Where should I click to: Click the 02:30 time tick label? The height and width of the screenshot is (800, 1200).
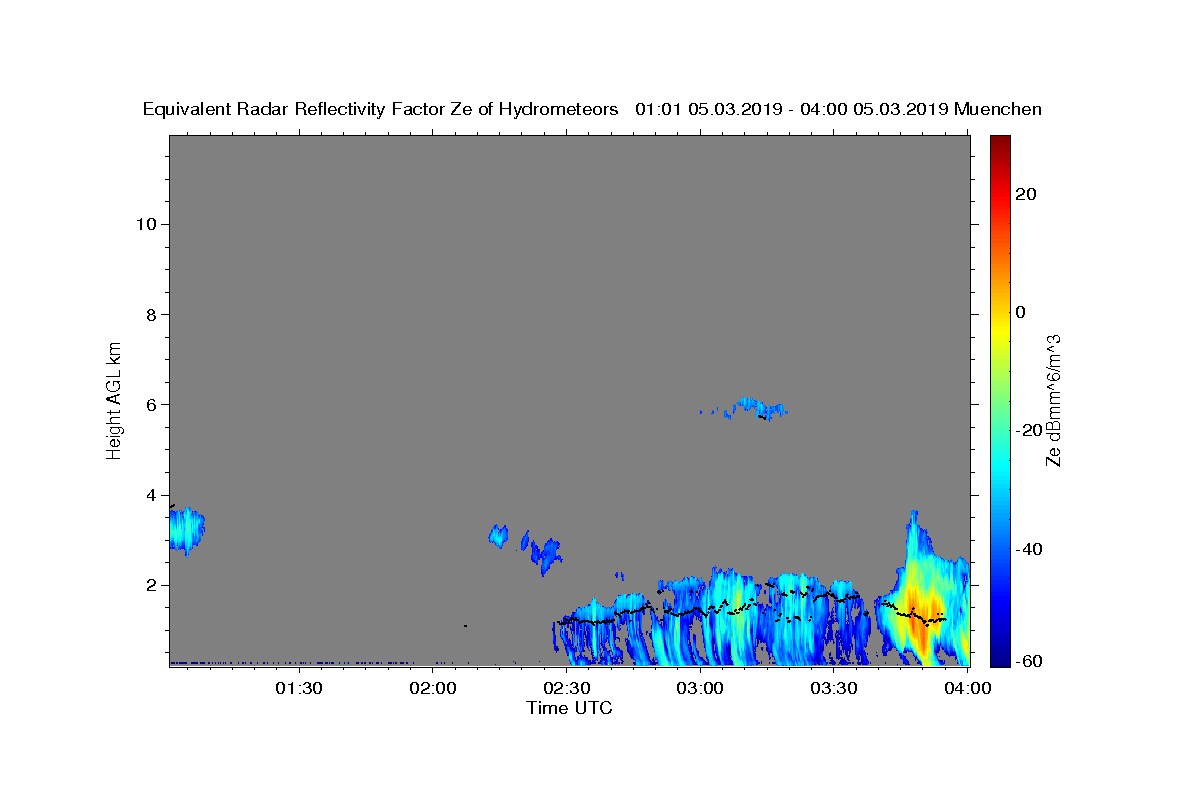pos(566,688)
